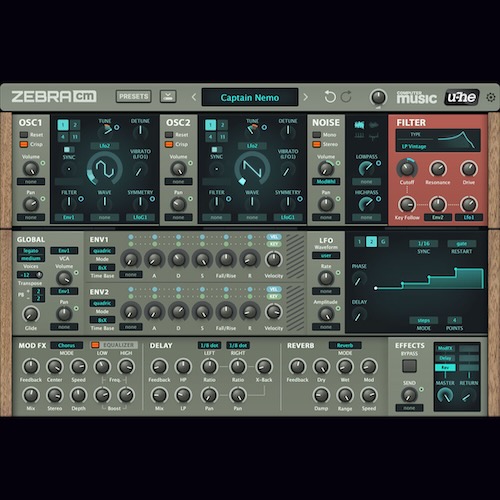The width and height of the screenshot is (500, 500).
Task: Click the Captain Nemo preset name
Action: 250,97
